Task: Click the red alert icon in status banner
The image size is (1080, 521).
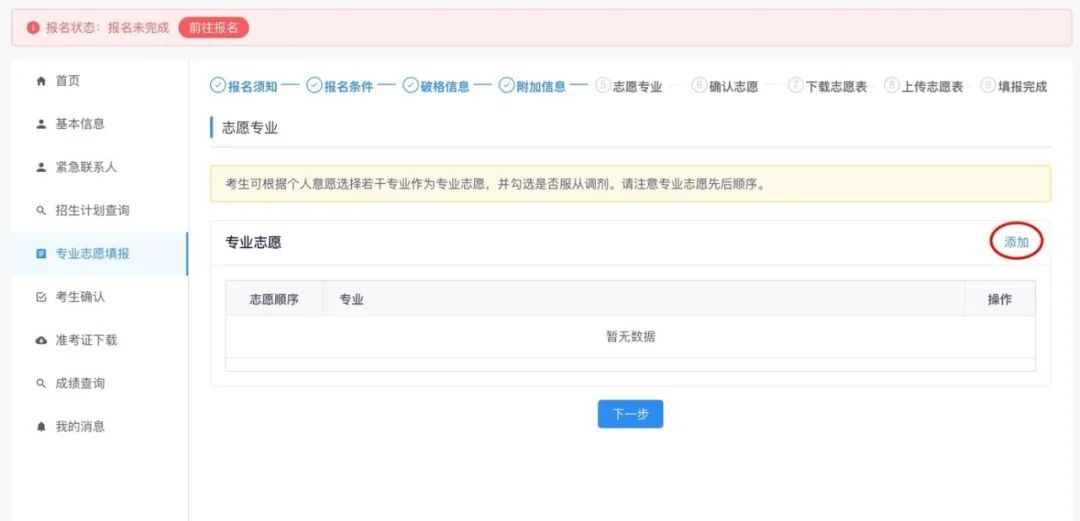Action: pyautogui.click(x=32, y=28)
